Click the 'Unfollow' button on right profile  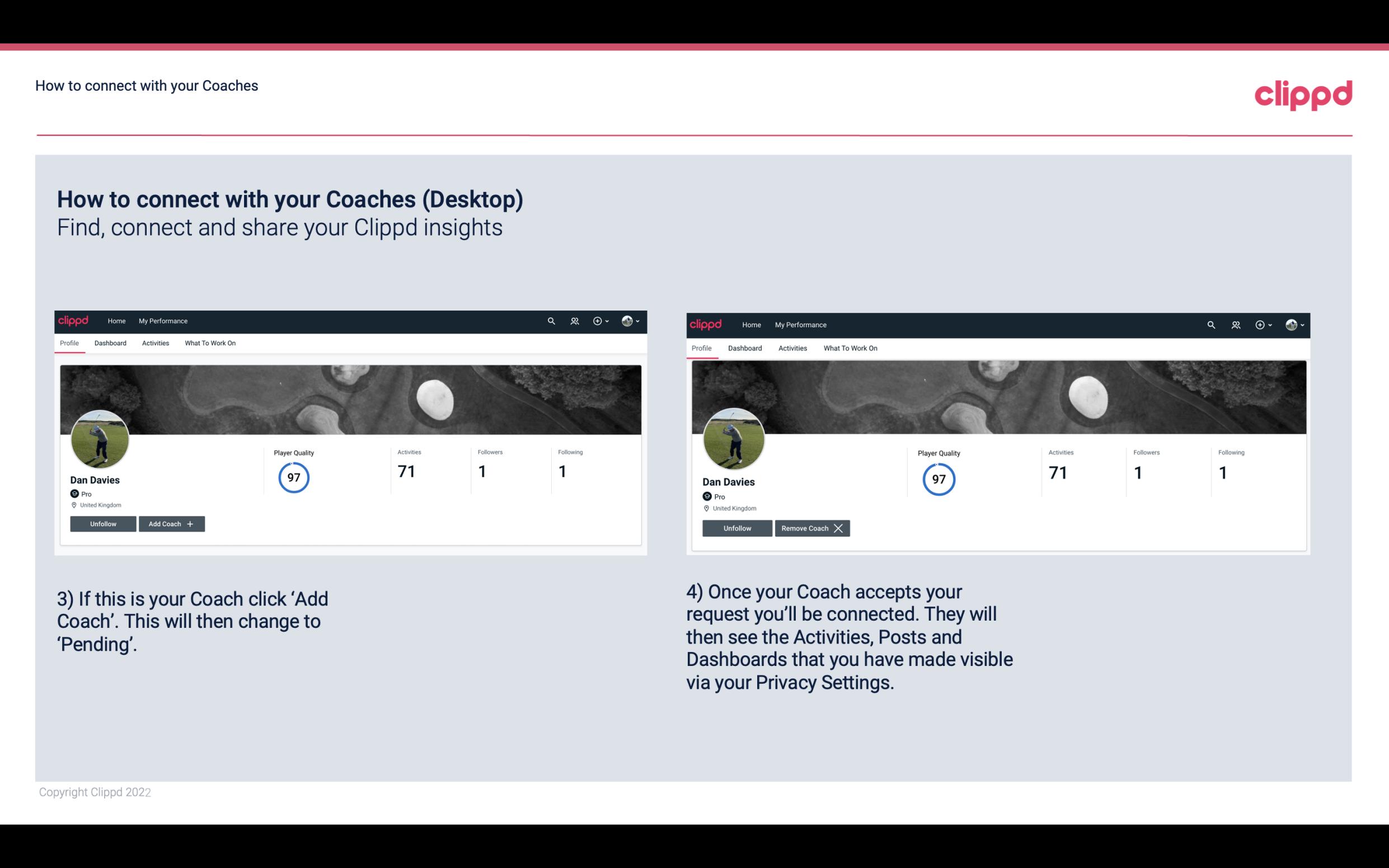click(x=737, y=528)
